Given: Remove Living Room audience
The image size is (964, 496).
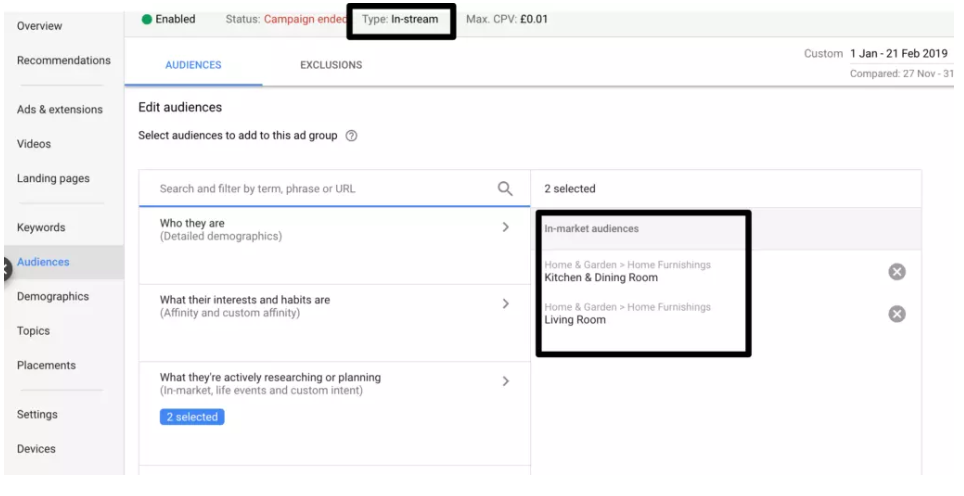Looking at the screenshot, I should coord(897,314).
